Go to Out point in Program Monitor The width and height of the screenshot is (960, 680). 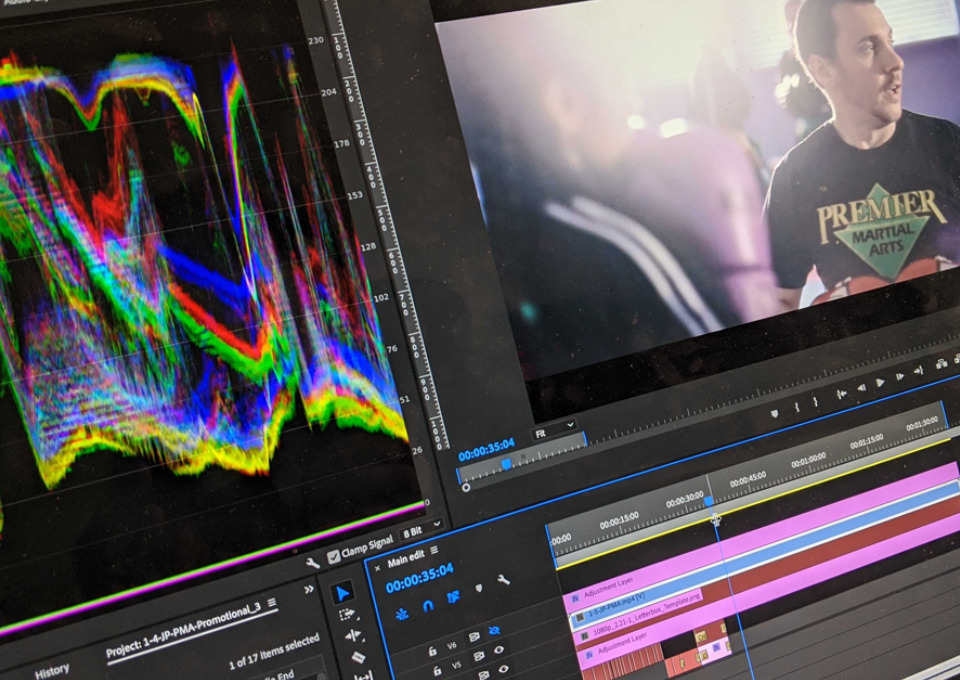(918, 371)
